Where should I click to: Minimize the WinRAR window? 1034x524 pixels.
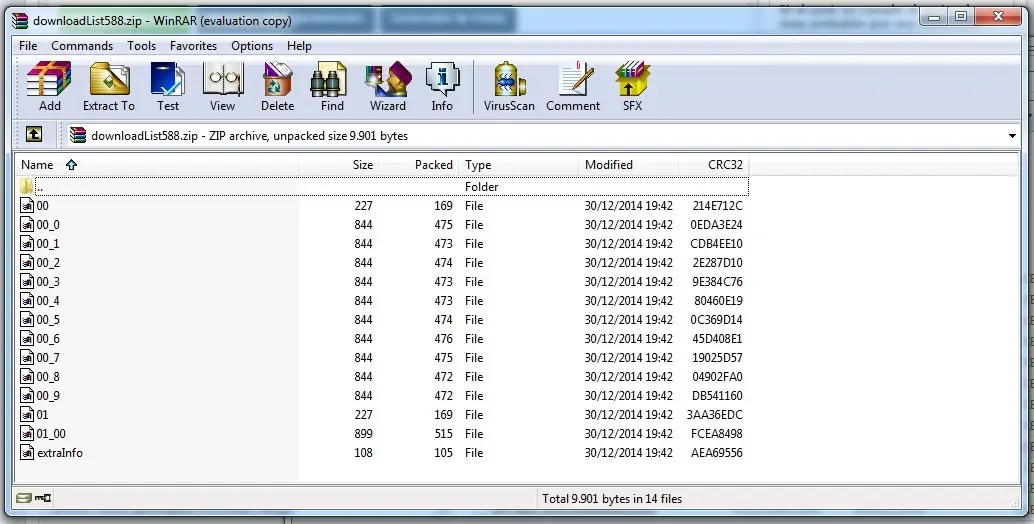click(x=934, y=17)
